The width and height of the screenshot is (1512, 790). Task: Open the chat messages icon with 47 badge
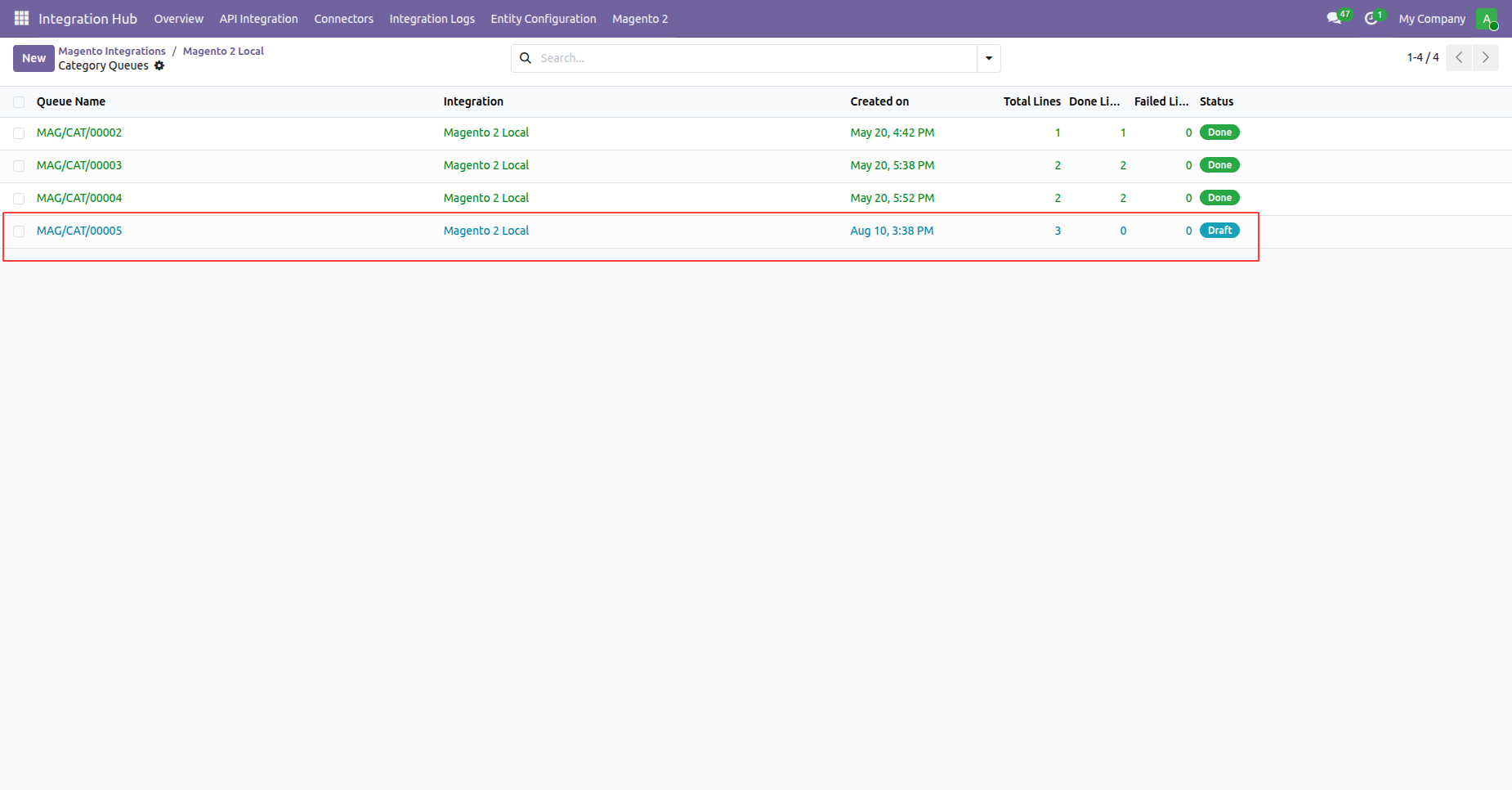[1338, 17]
